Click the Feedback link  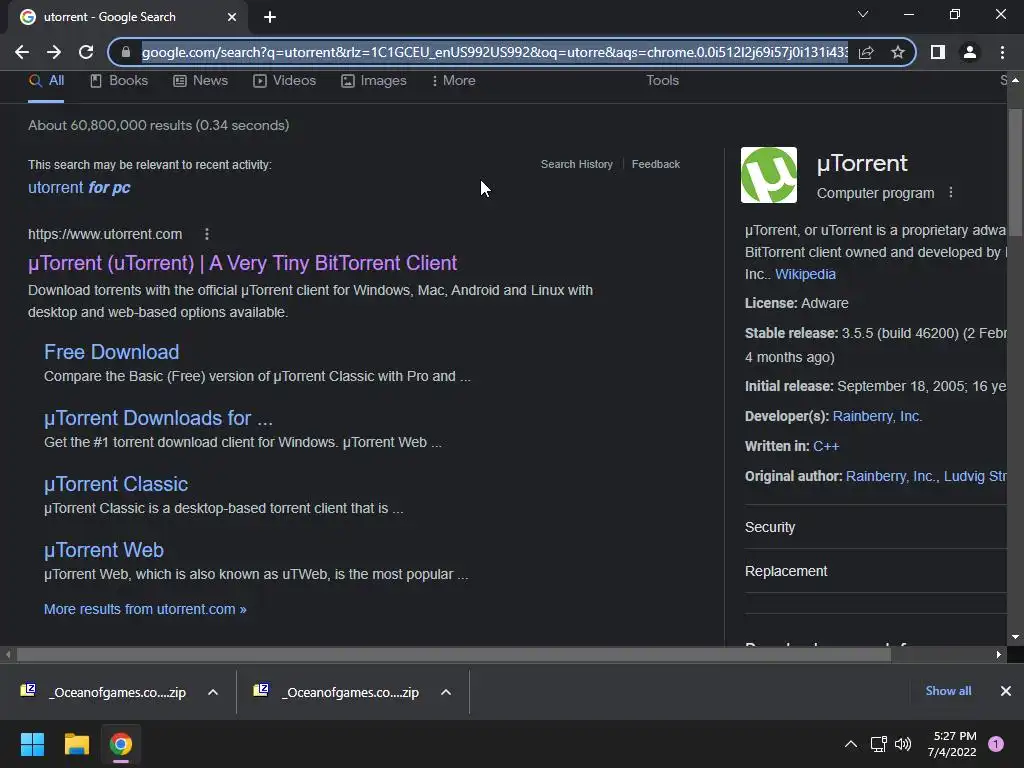click(656, 165)
